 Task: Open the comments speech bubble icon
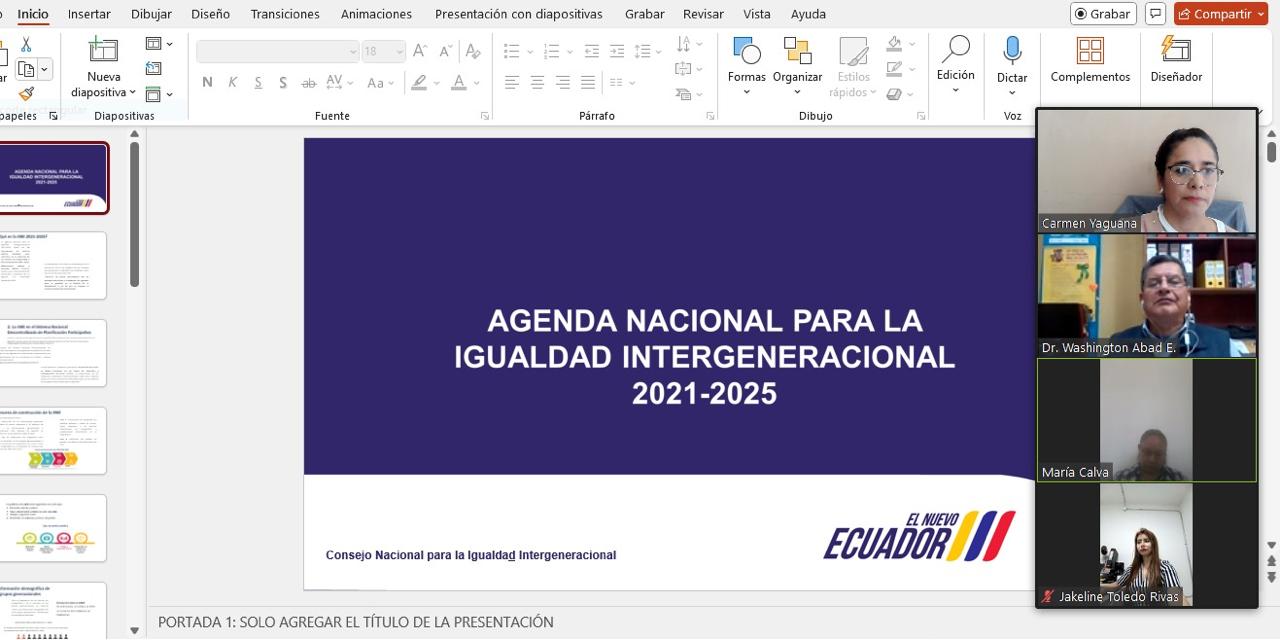click(x=1155, y=14)
